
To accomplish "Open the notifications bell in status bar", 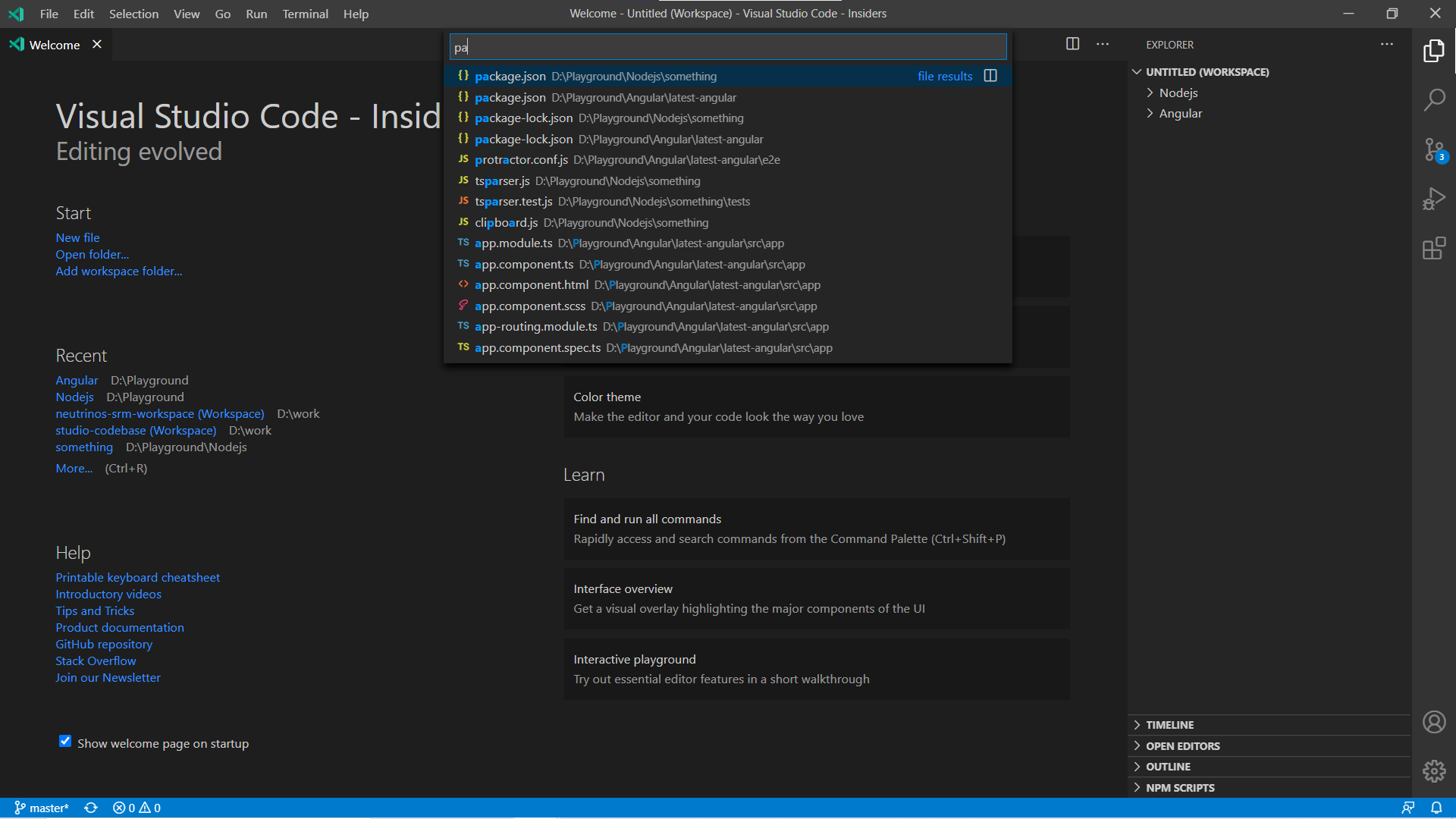I will pos(1436,808).
